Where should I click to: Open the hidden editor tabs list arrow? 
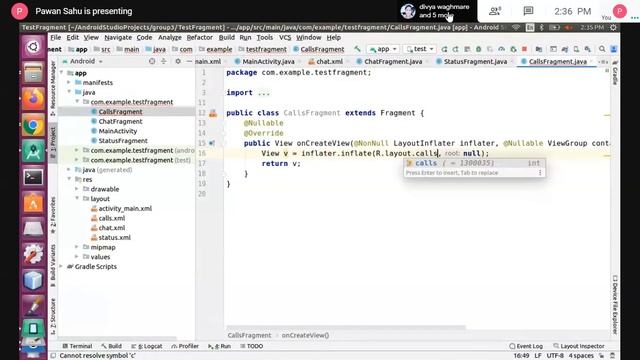tap(603, 62)
